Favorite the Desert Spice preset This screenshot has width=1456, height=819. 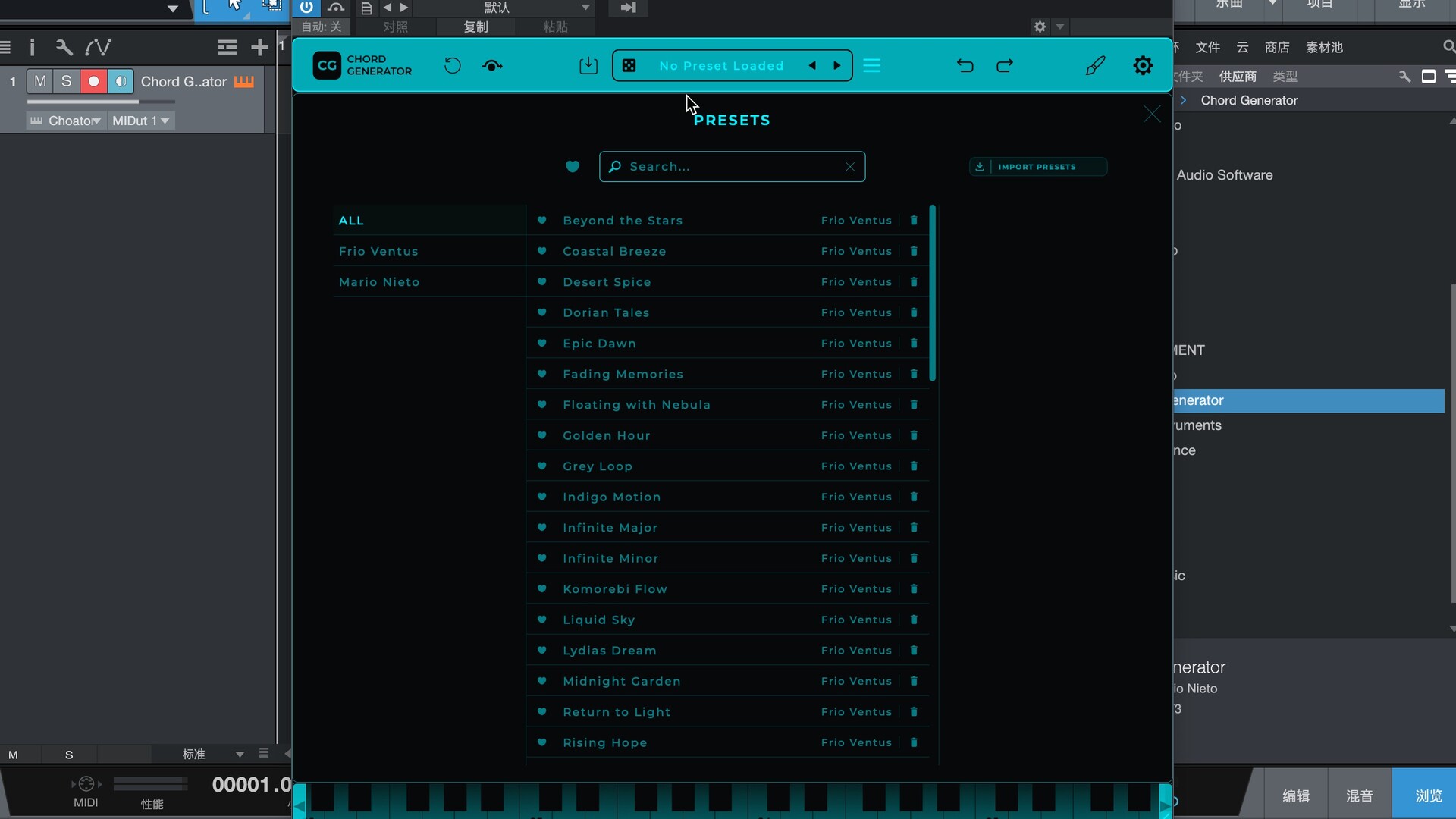(x=541, y=282)
